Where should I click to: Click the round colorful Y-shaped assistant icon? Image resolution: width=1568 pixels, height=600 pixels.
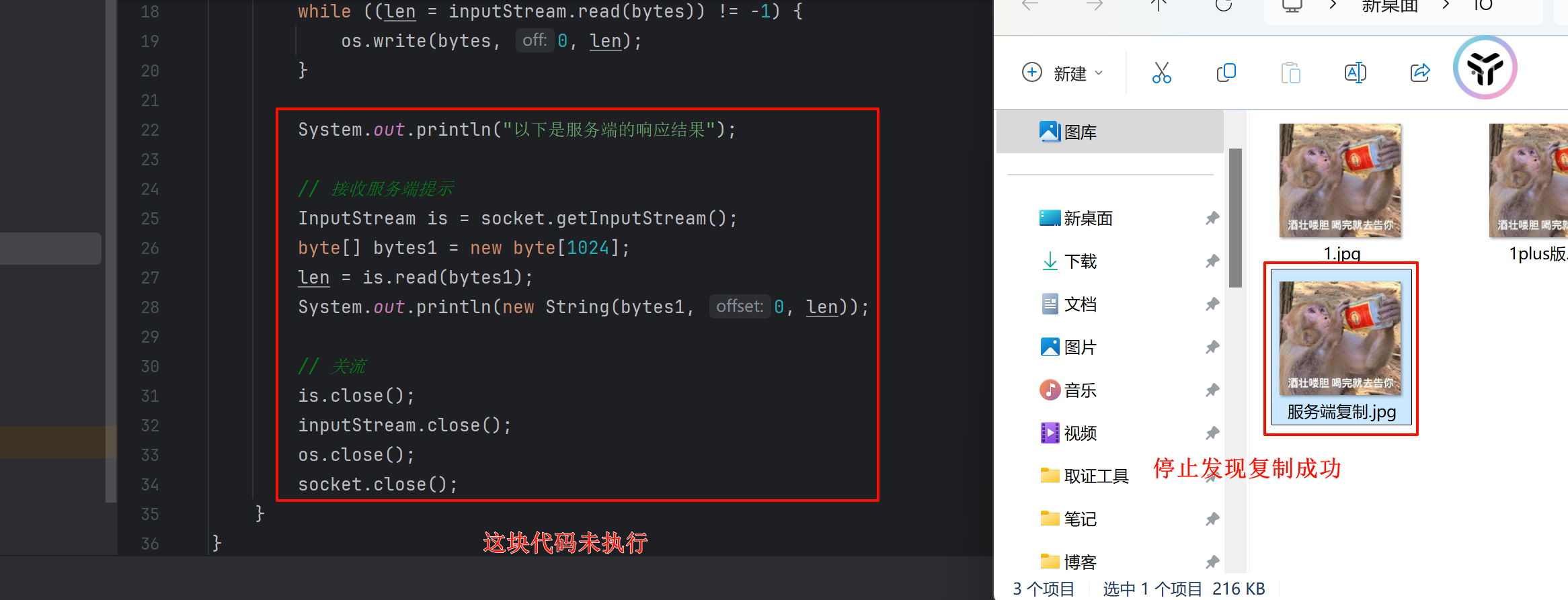[1485, 68]
